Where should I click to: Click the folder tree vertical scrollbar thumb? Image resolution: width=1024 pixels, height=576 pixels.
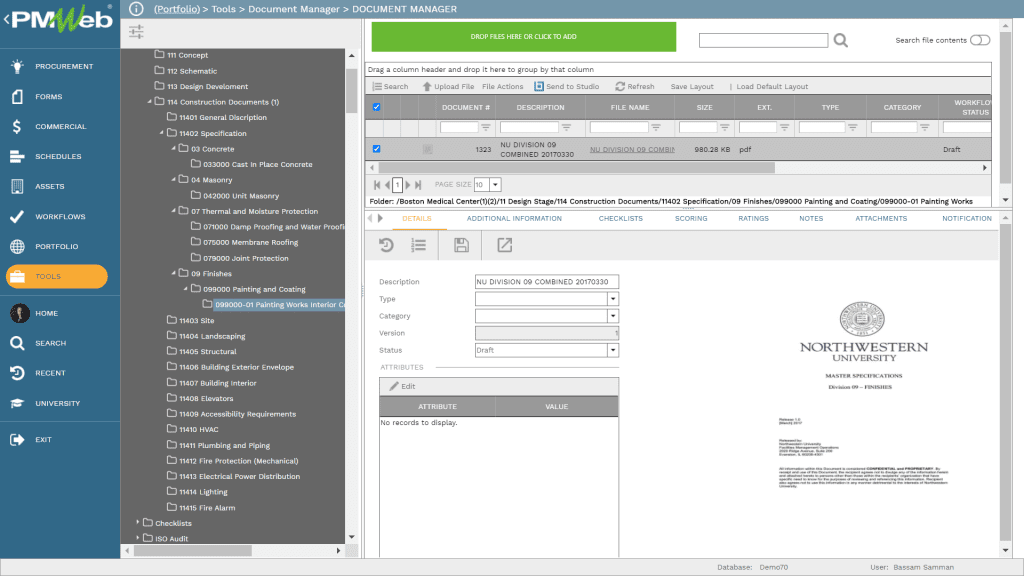point(351,90)
